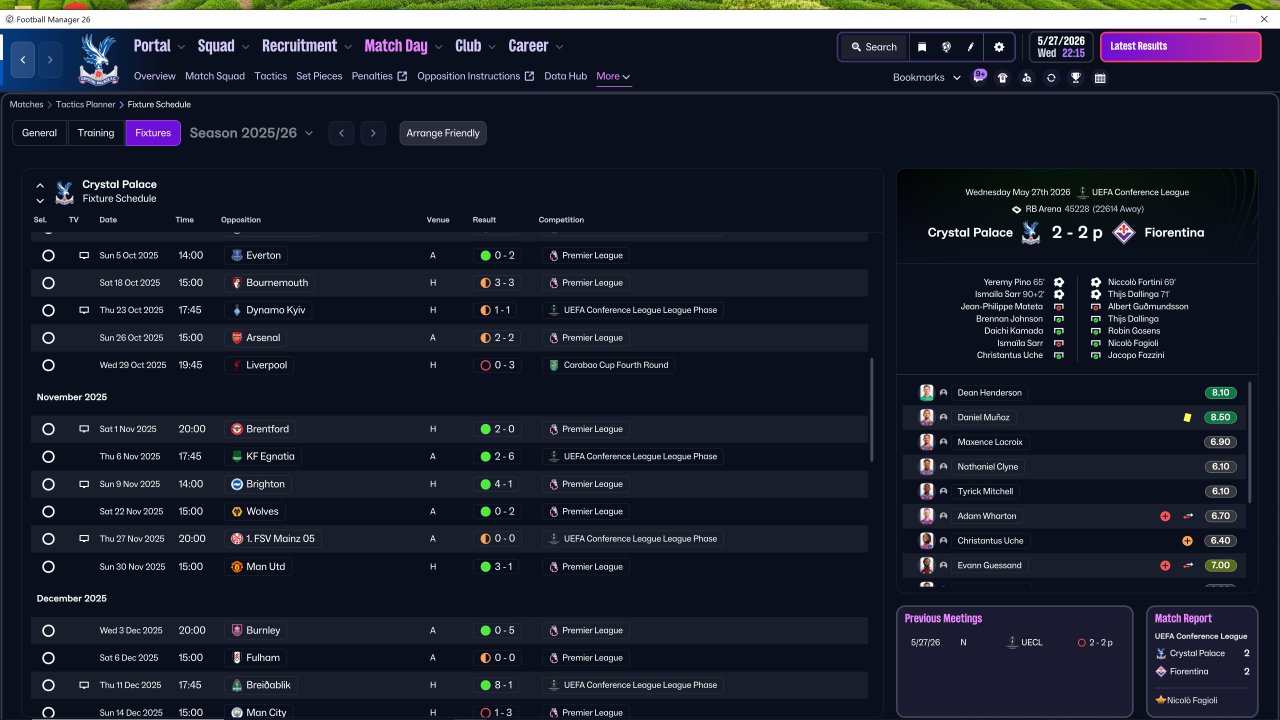Open settings with the gear icon
The width and height of the screenshot is (1280, 720).
coord(999,47)
